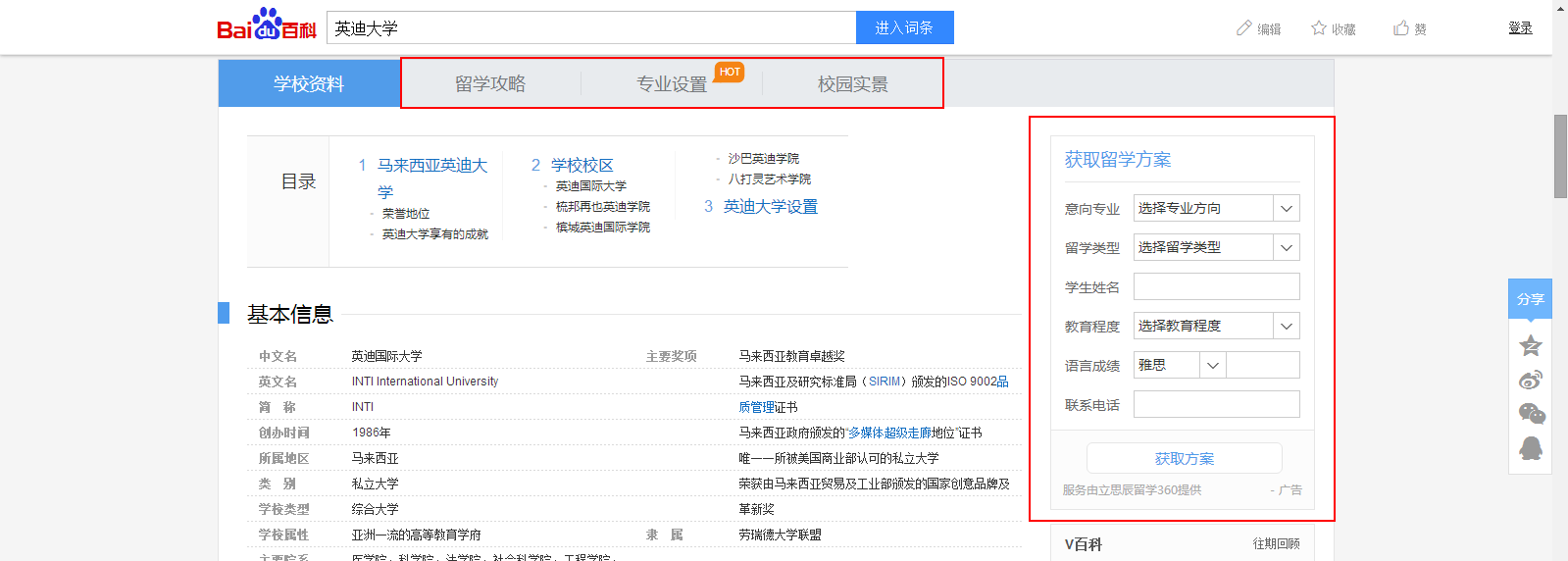
Task: Click the 分享 share button
Action: coord(1530,299)
